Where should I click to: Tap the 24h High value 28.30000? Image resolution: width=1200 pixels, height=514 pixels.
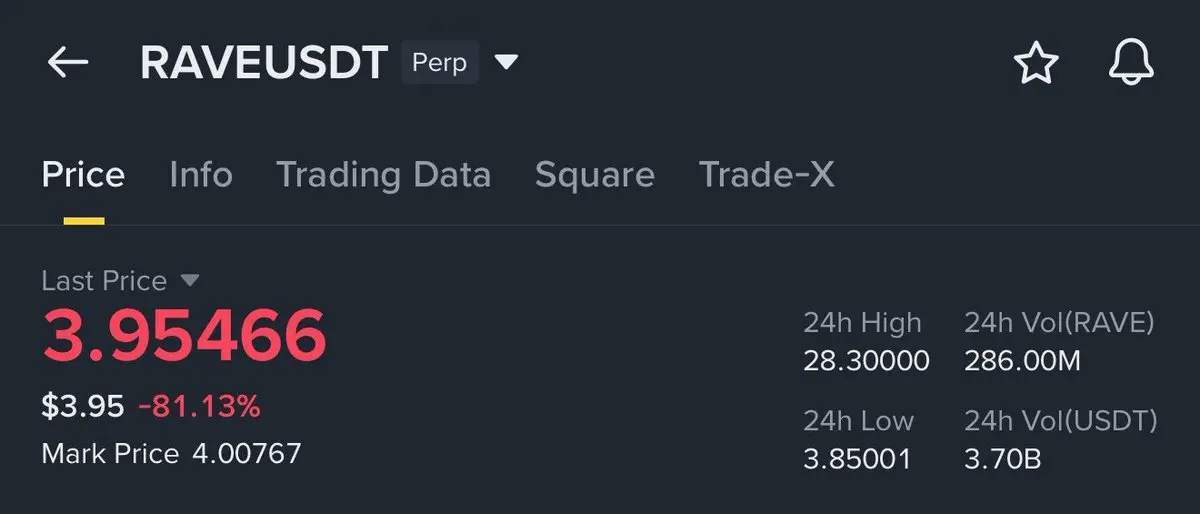[866, 360]
